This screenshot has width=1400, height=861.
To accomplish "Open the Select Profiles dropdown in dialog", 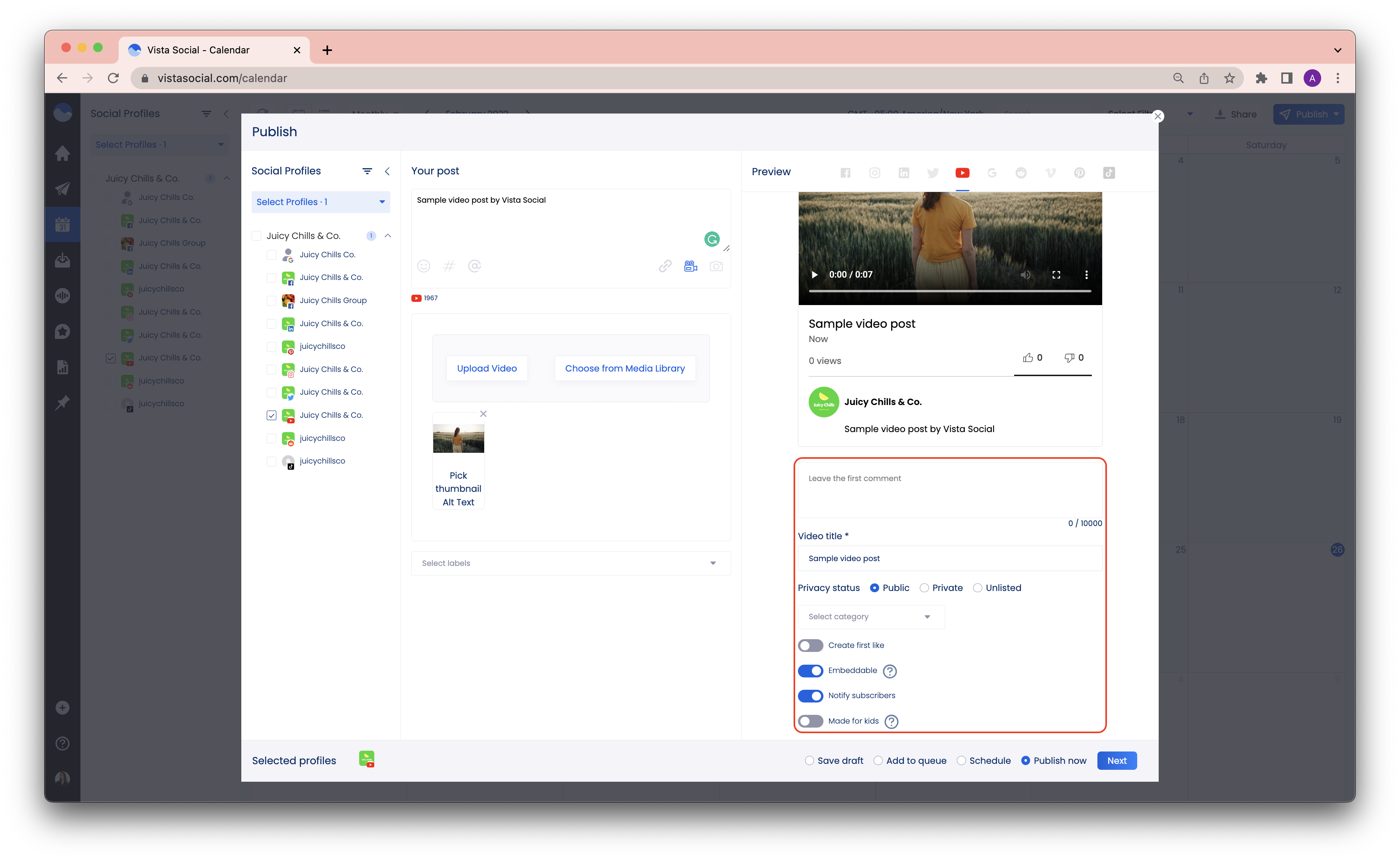I will [320, 202].
